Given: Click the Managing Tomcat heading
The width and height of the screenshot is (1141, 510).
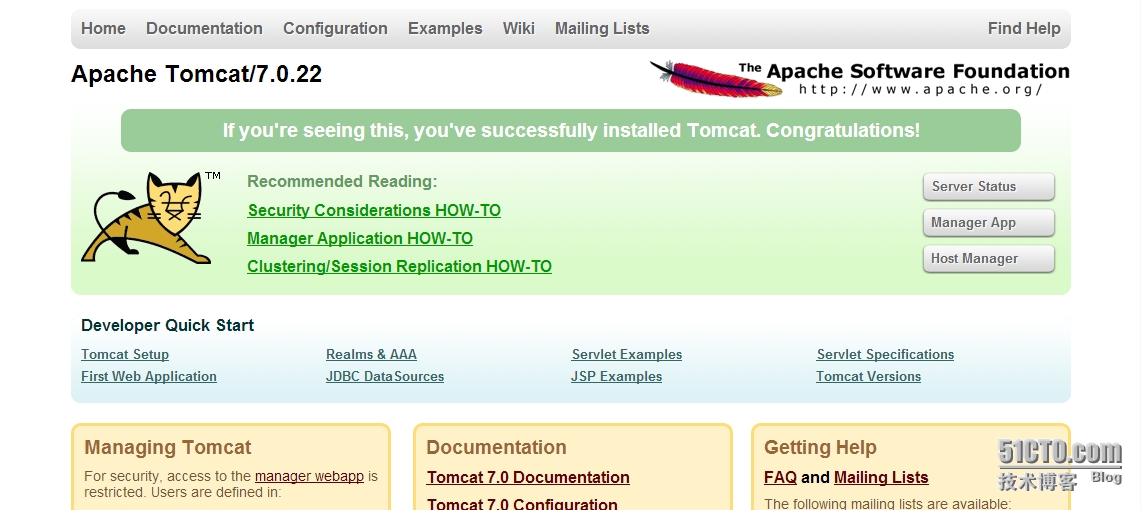Looking at the screenshot, I should tap(168, 447).
